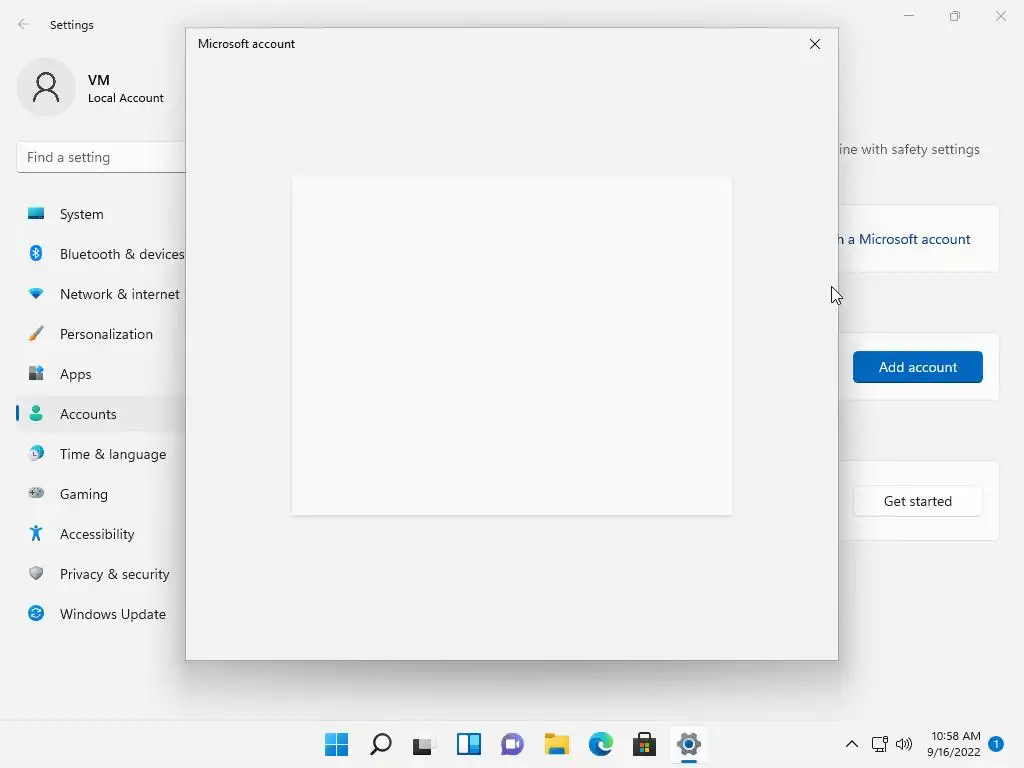This screenshot has height=768, width=1024.
Task: Restore down the Settings window
Action: 955,16
